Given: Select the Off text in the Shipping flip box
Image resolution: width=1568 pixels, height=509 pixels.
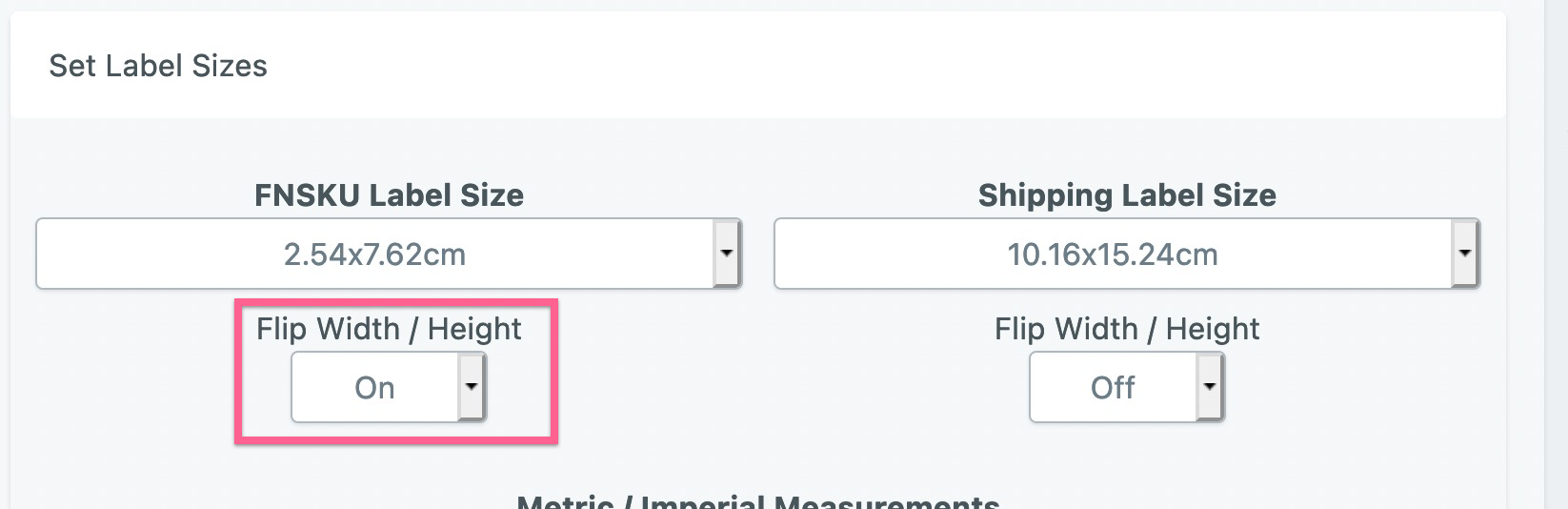Looking at the screenshot, I should coord(1113,388).
